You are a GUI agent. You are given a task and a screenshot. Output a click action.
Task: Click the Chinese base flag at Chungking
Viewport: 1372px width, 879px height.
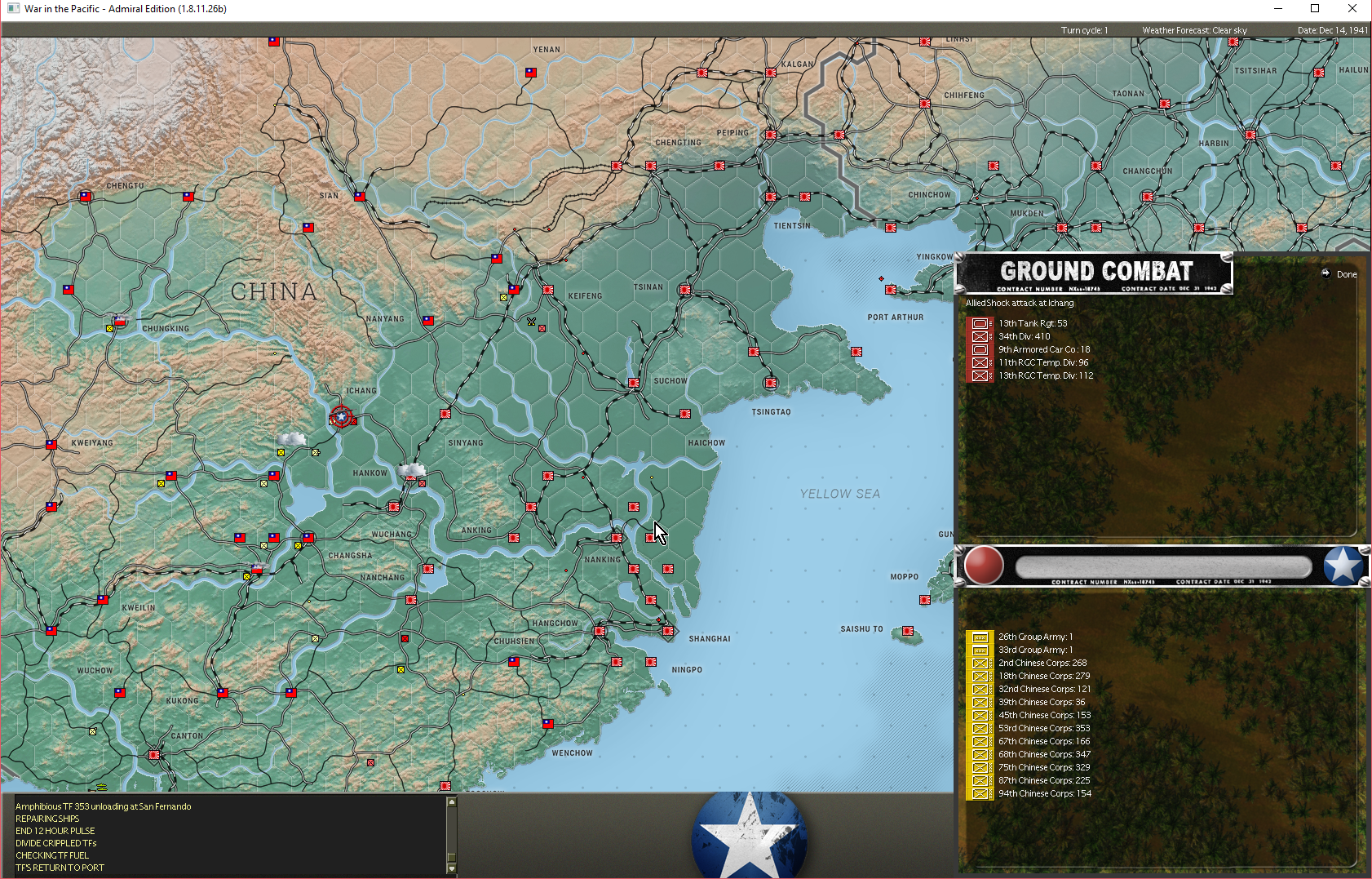120,321
